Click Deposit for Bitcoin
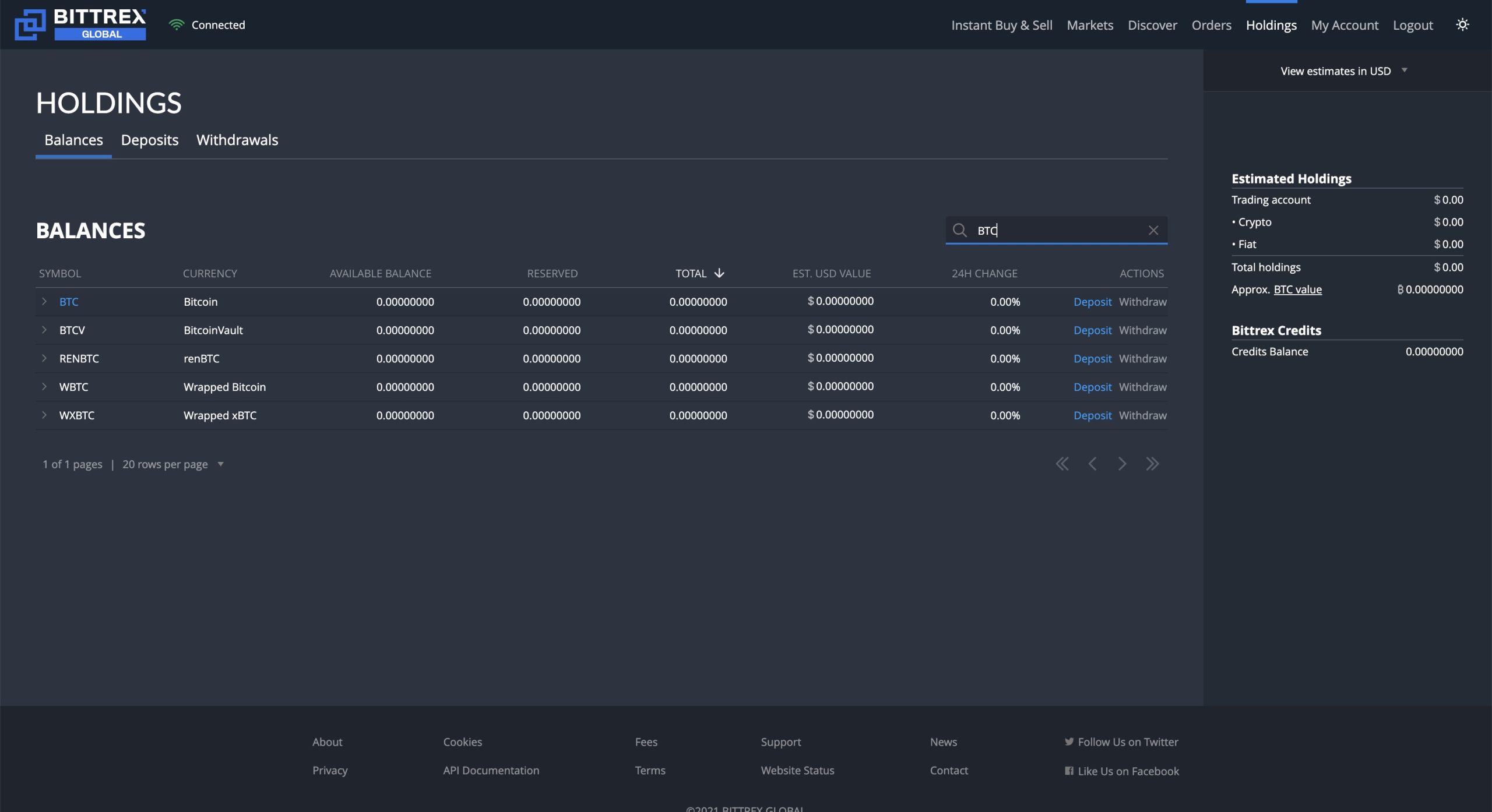 point(1092,301)
